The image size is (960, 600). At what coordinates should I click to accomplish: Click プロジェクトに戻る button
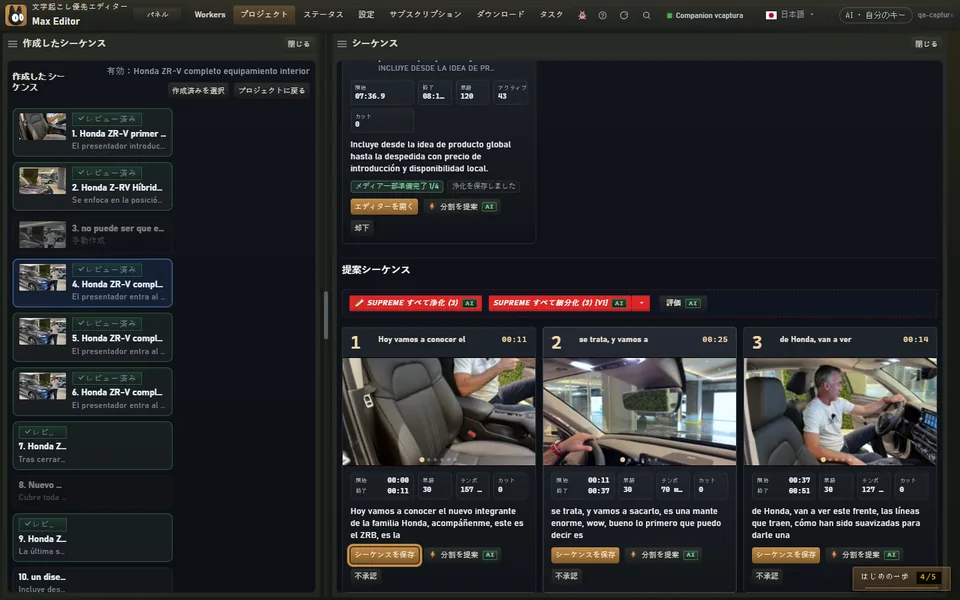coord(271,91)
